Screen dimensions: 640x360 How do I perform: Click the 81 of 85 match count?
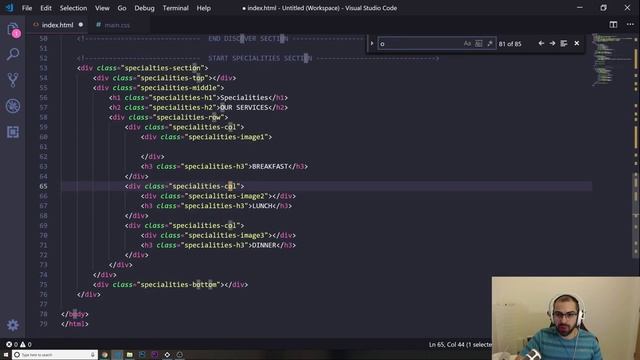510,44
